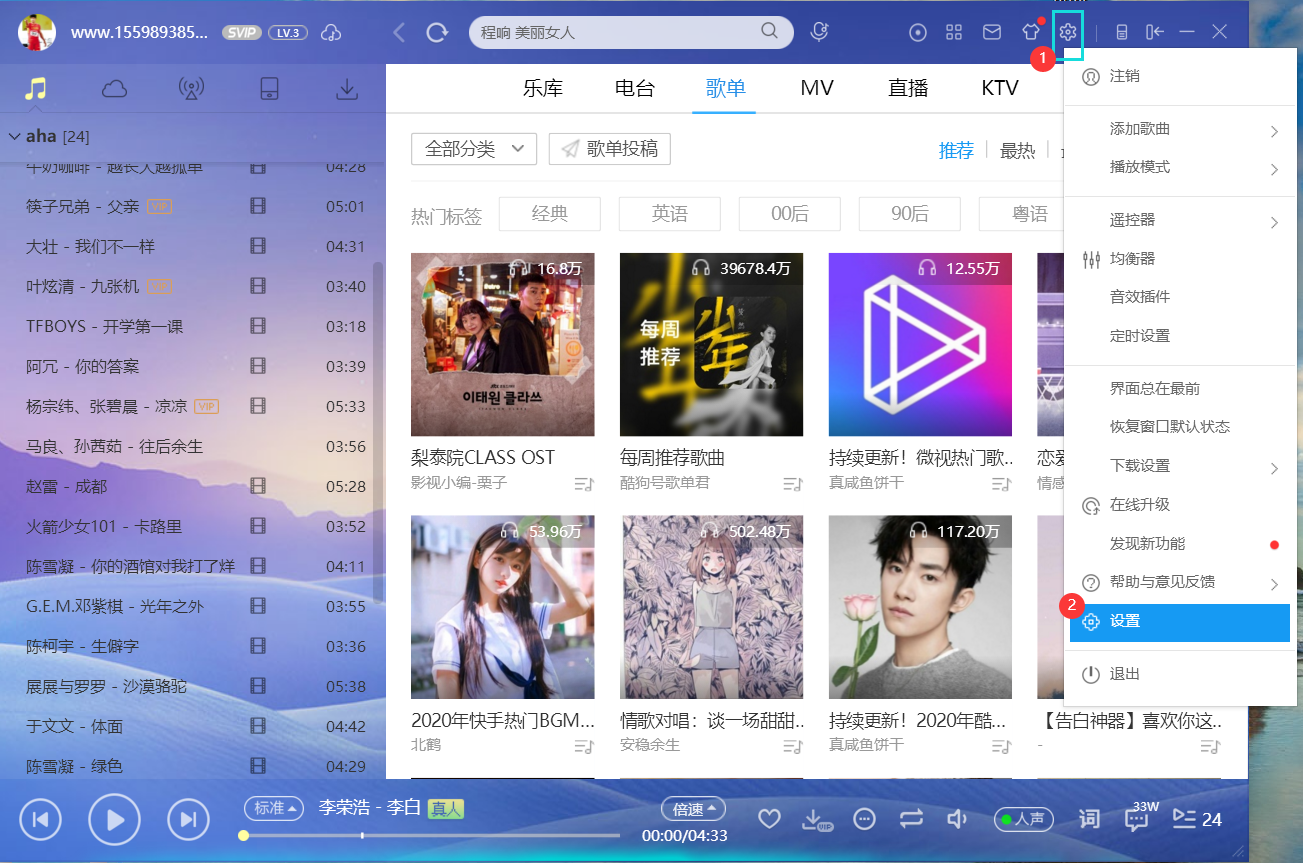Open the mobile device sidebar tab
The image size is (1303, 863).
pyautogui.click(x=268, y=89)
